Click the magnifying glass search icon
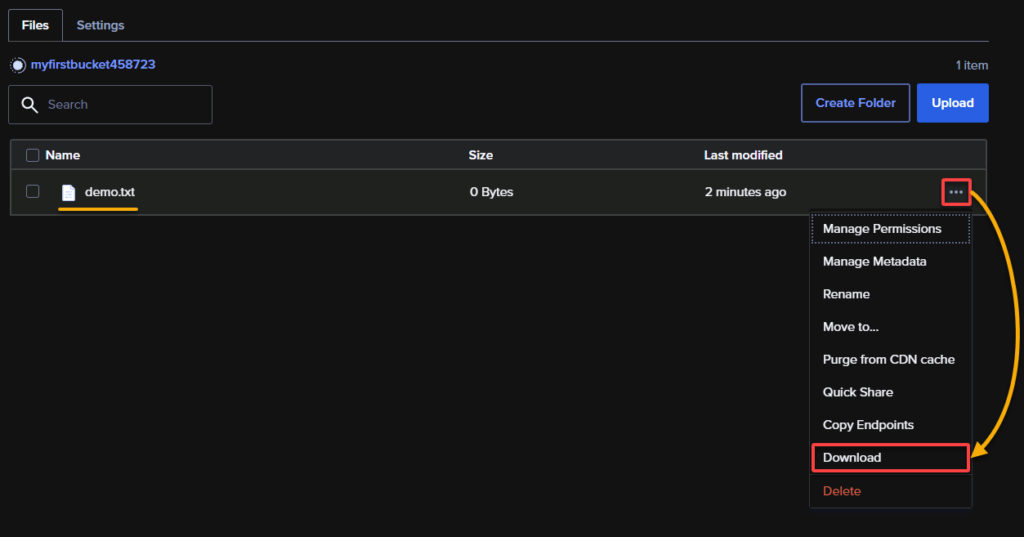The height and width of the screenshot is (537, 1024). 29,105
